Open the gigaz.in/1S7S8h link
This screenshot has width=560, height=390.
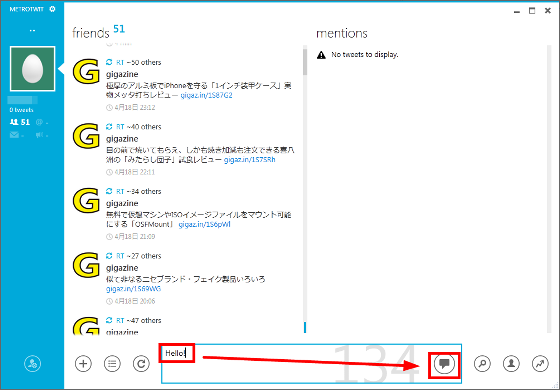(x=250, y=160)
